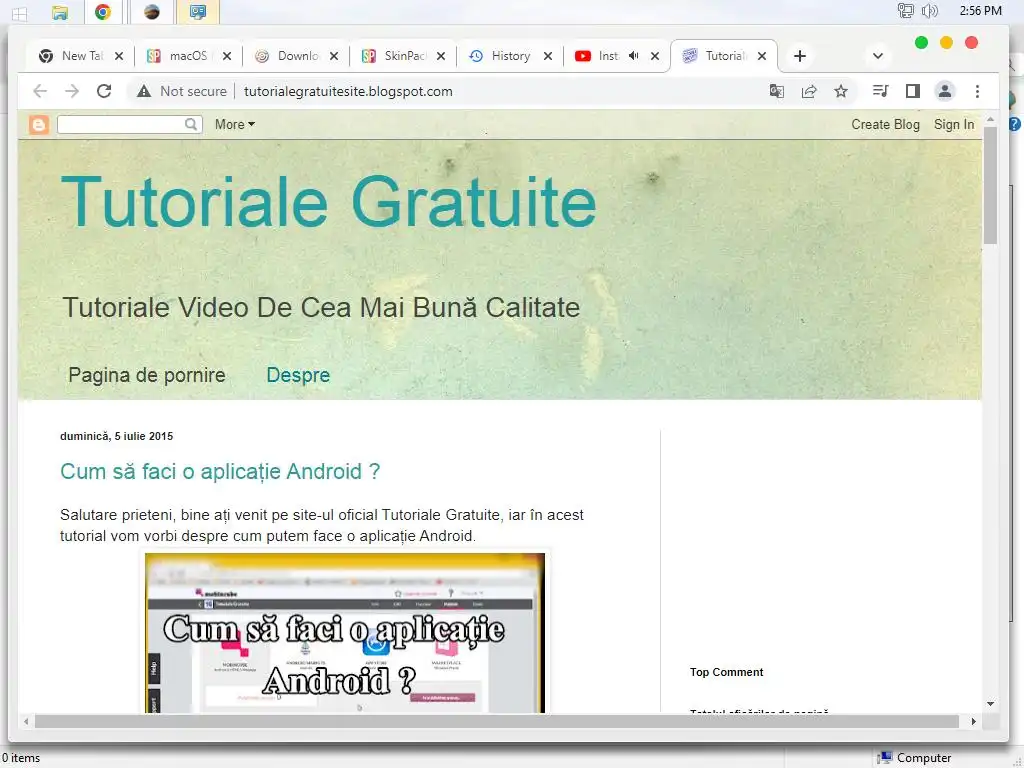
Task: Switch to the macOS tab
Action: point(188,56)
